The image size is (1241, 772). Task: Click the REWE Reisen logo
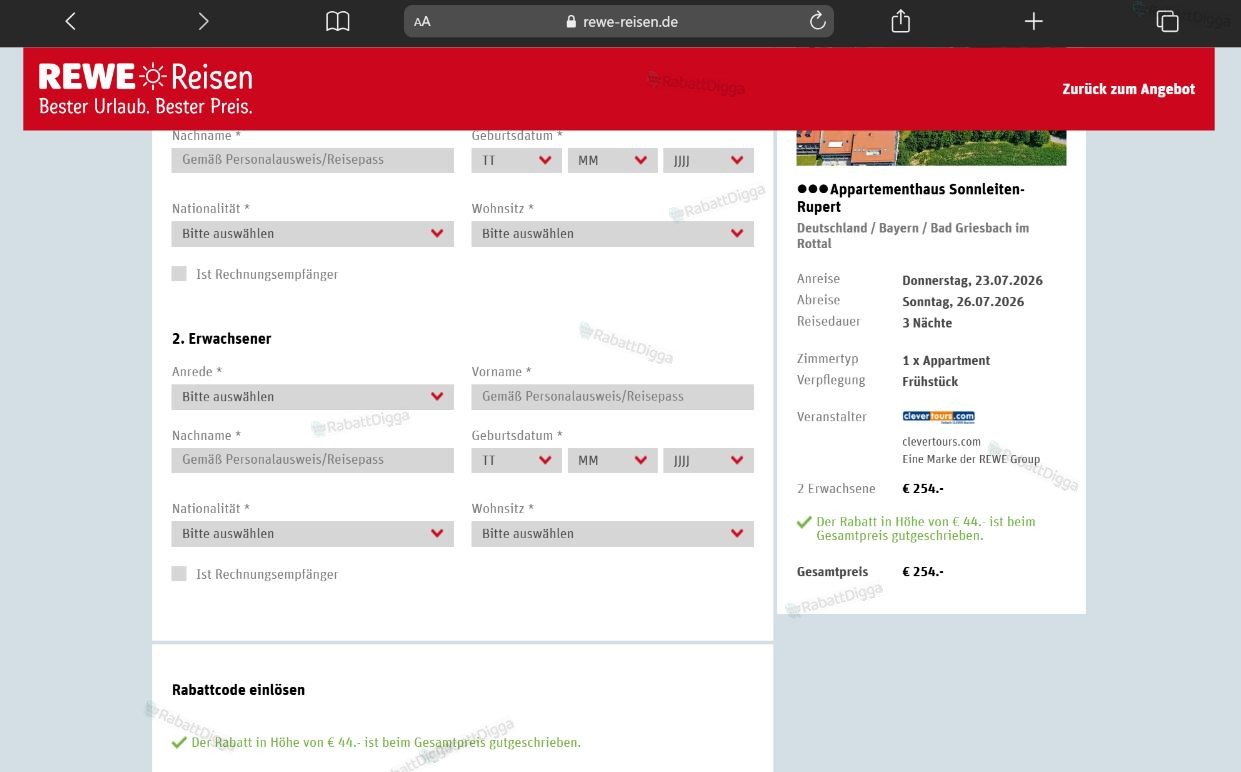(146, 88)
